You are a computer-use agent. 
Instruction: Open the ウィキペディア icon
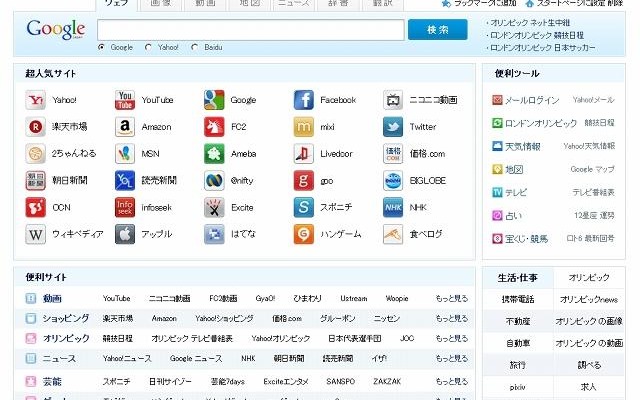pos(36,234)
